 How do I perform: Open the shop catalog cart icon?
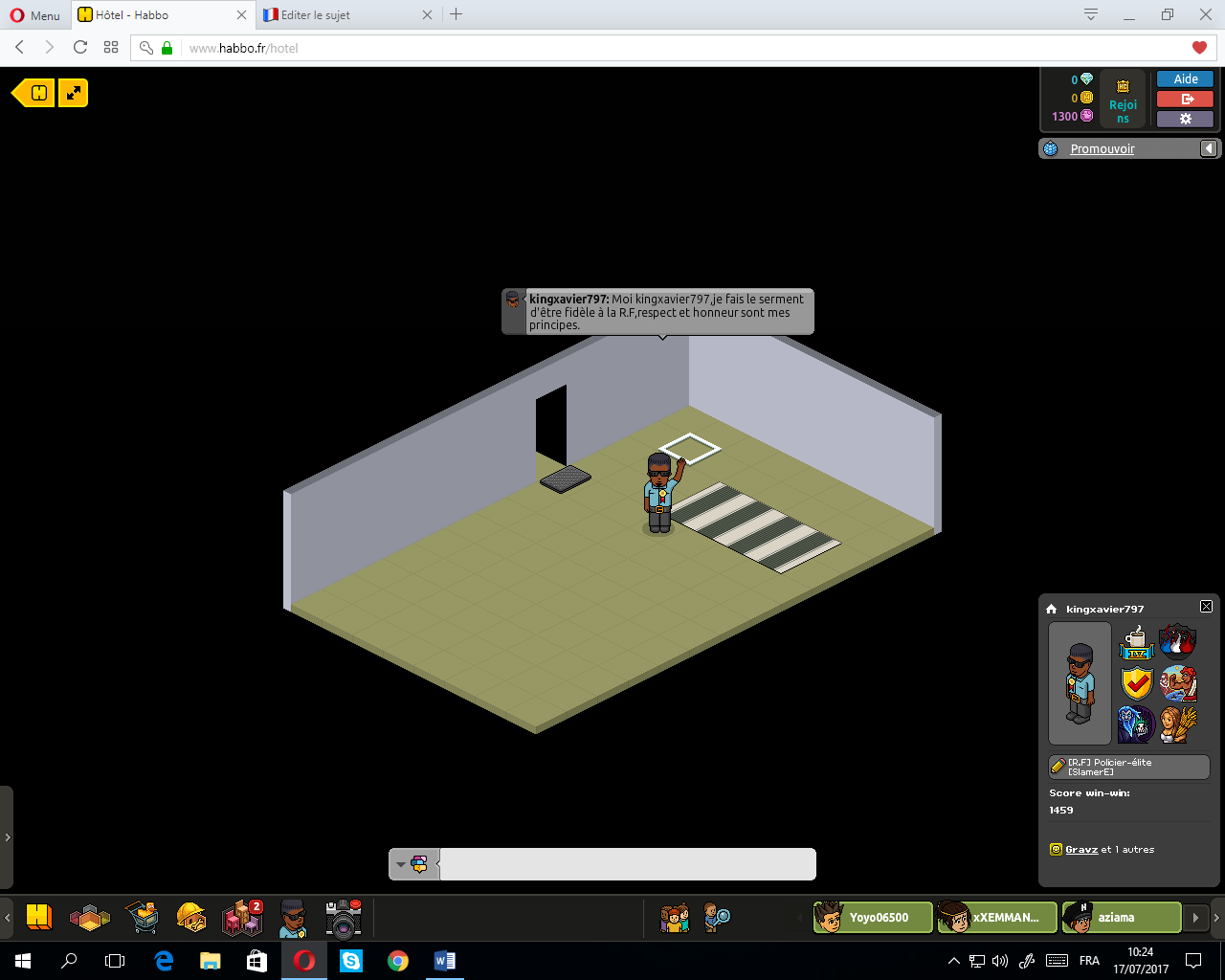[x=142, y=918]
